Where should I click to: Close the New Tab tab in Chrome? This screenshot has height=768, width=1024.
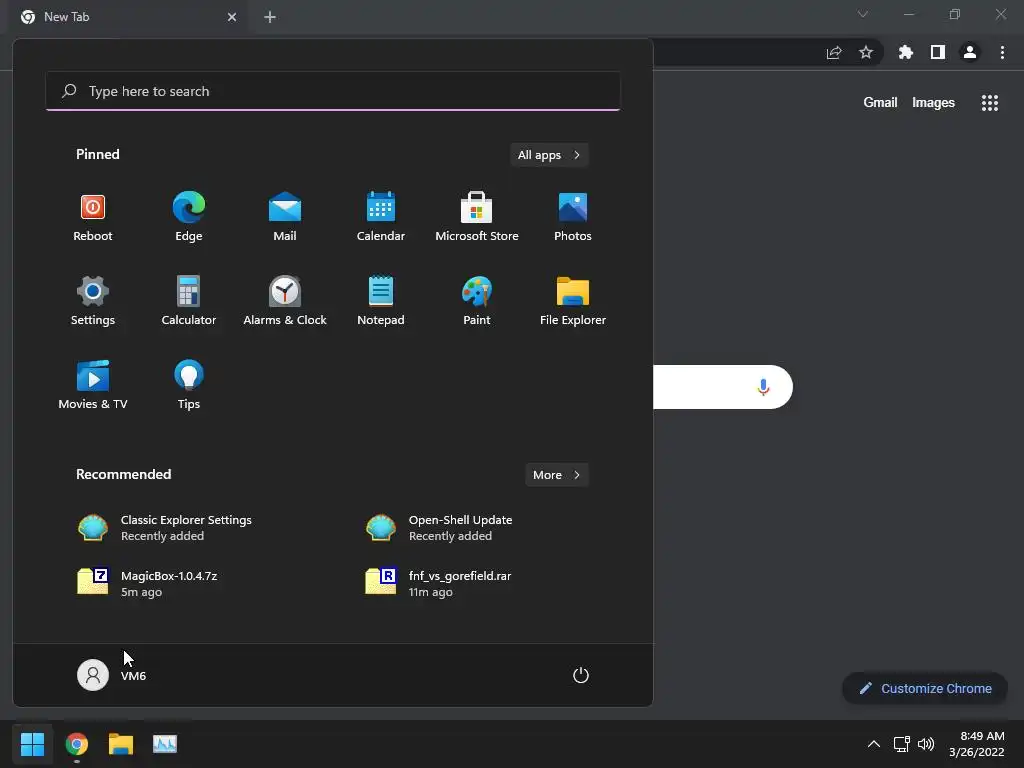232,17
